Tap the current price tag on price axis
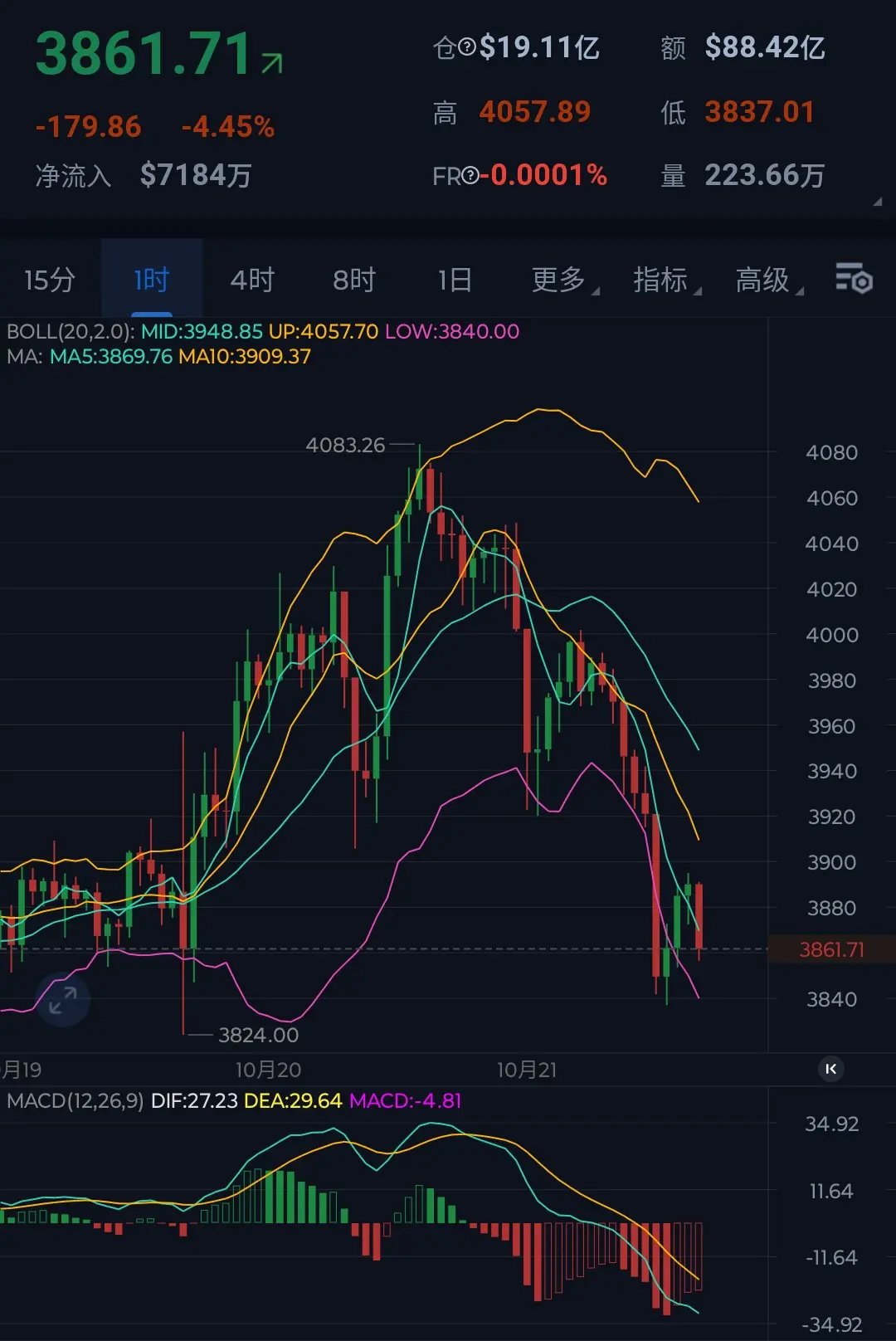 click(832, 949)
